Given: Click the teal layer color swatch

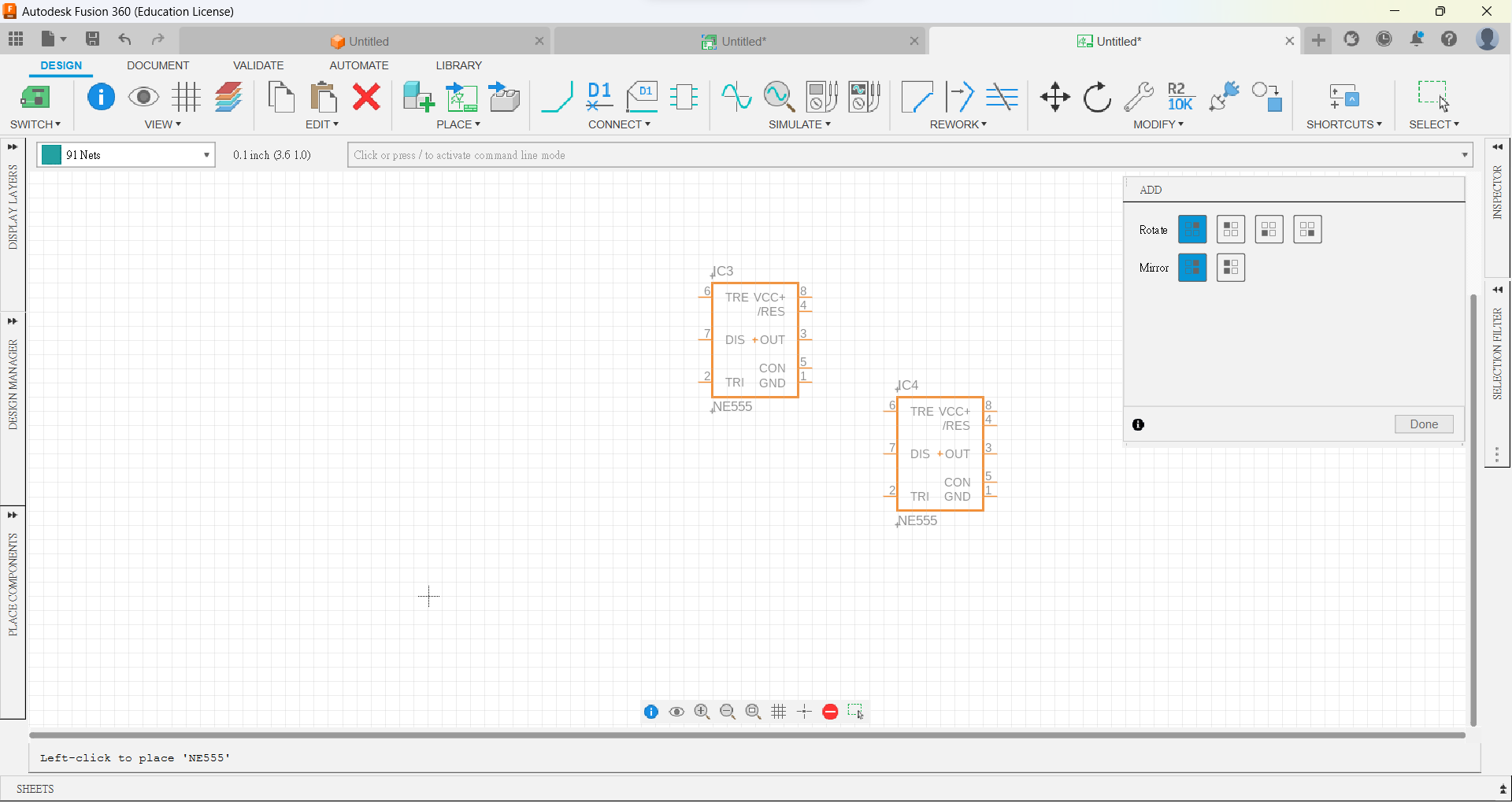Looking at the screenshot, I should coord(51,155).
